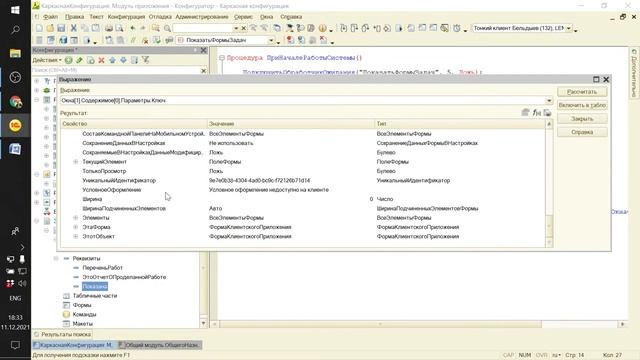Screen dimensions: 640x360
Task: Open 1C application from Windows taskbar
Action: pyautogui.click(x=15, y=125)
